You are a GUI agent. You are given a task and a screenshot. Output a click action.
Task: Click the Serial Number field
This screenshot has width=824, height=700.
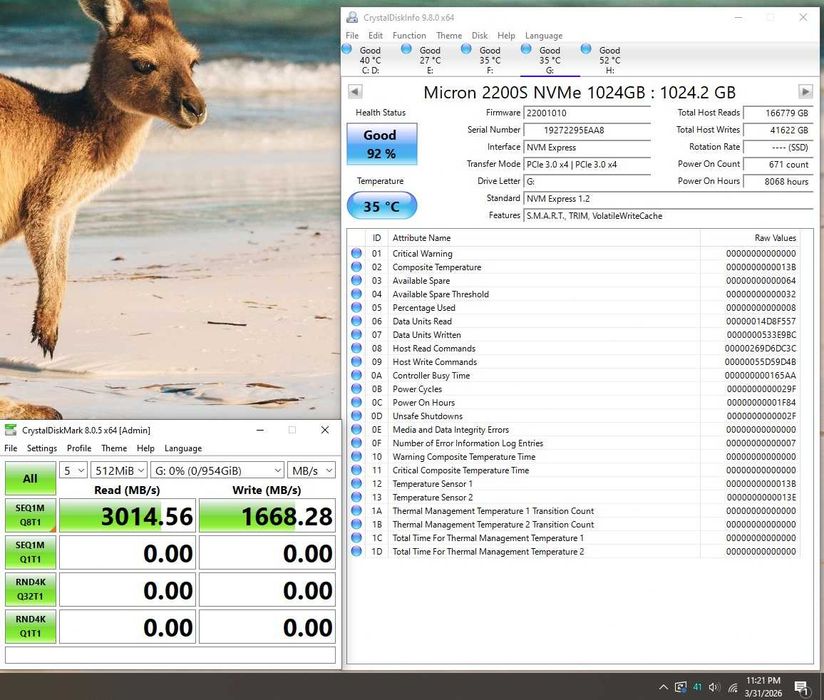(587, 130)
